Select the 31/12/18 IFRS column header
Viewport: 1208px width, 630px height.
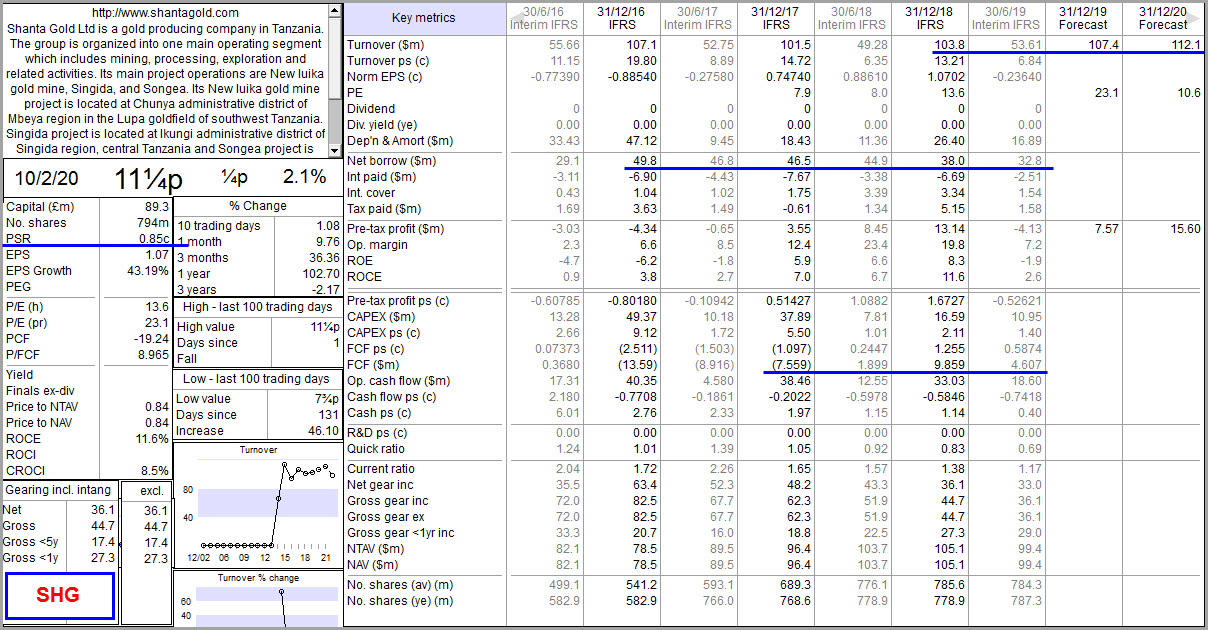[x=929, y=18]
